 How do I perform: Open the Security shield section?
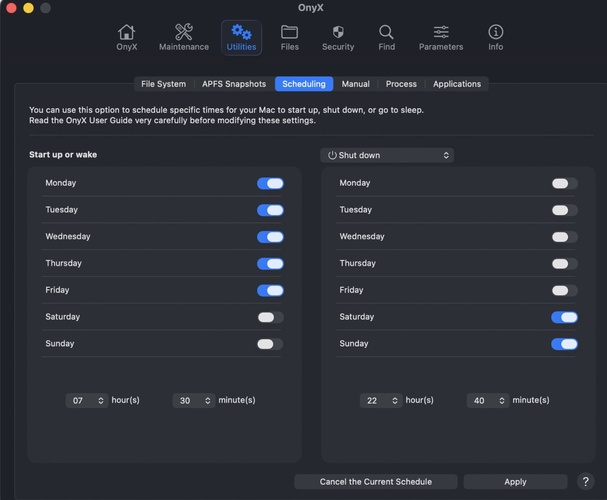338,37
